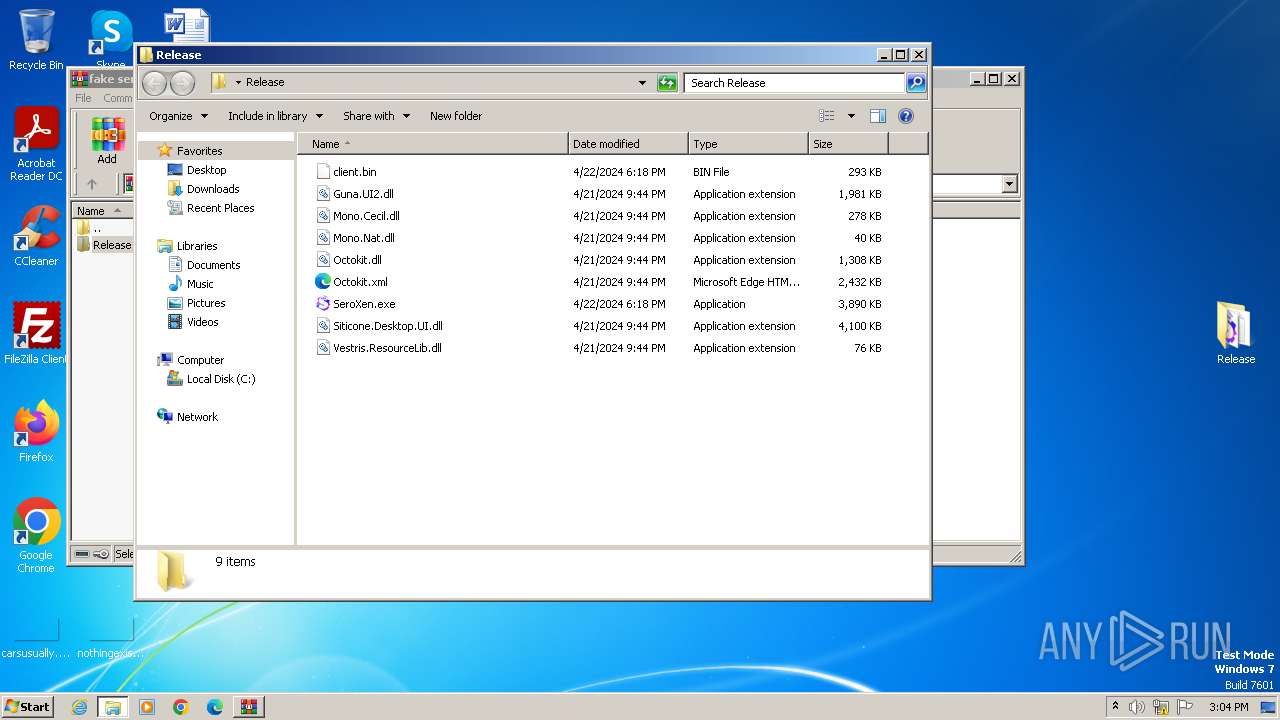Click WinRAR up one level arrow
Image resolution: width=1280 pixels, height=720 pixels.
[x=92, y=184]
